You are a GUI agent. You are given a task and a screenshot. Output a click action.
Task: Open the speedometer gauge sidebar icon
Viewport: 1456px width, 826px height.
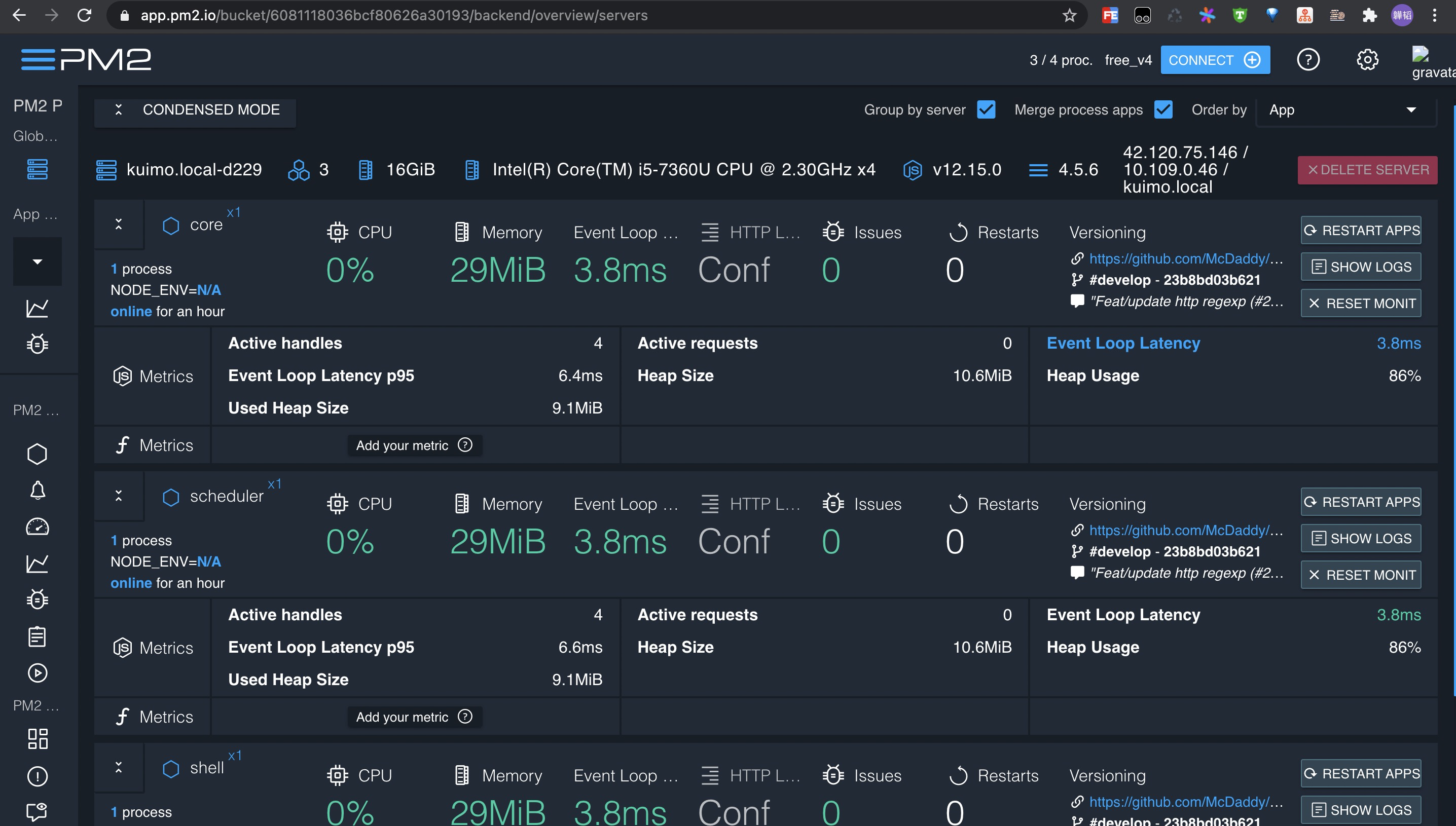pyautogui.click(x=38, y=527)
